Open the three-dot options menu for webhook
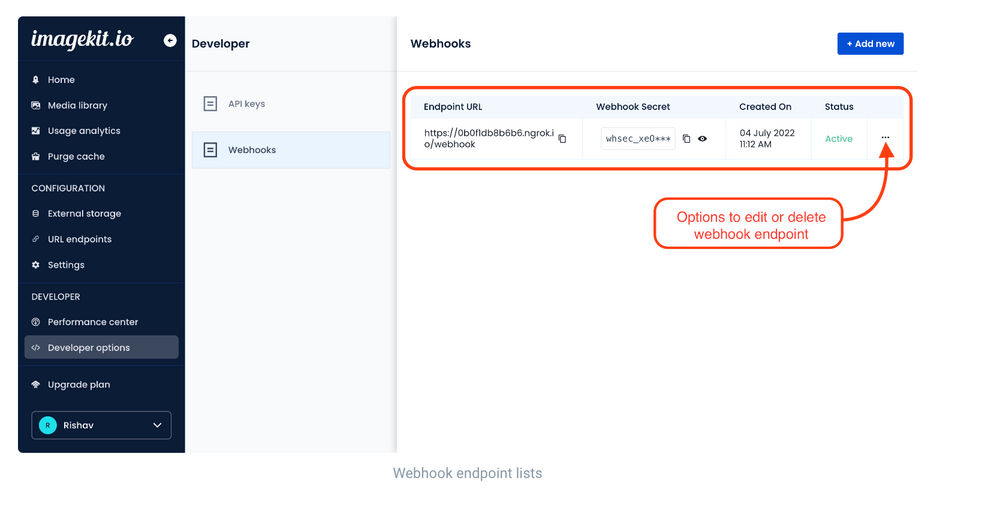Viewport: 1000px width, 510px height. (885, 138)
